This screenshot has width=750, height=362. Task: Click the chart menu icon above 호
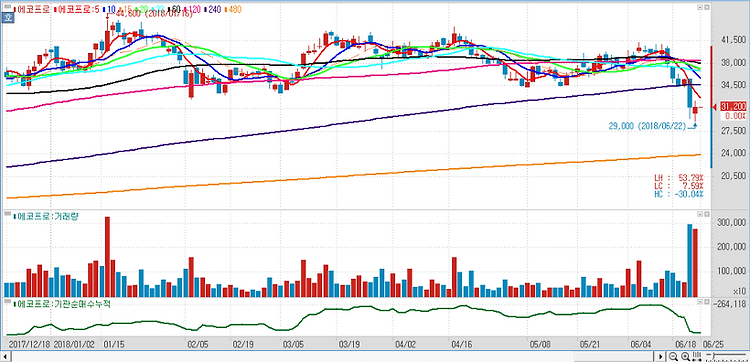[7, 7]
